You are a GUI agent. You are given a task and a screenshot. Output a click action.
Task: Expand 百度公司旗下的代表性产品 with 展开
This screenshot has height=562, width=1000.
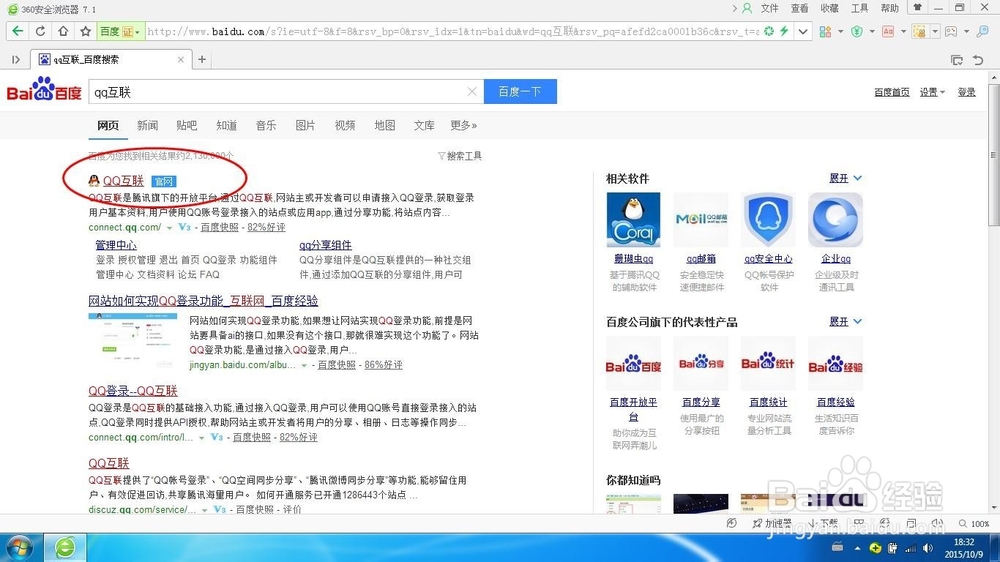[845, 322]
